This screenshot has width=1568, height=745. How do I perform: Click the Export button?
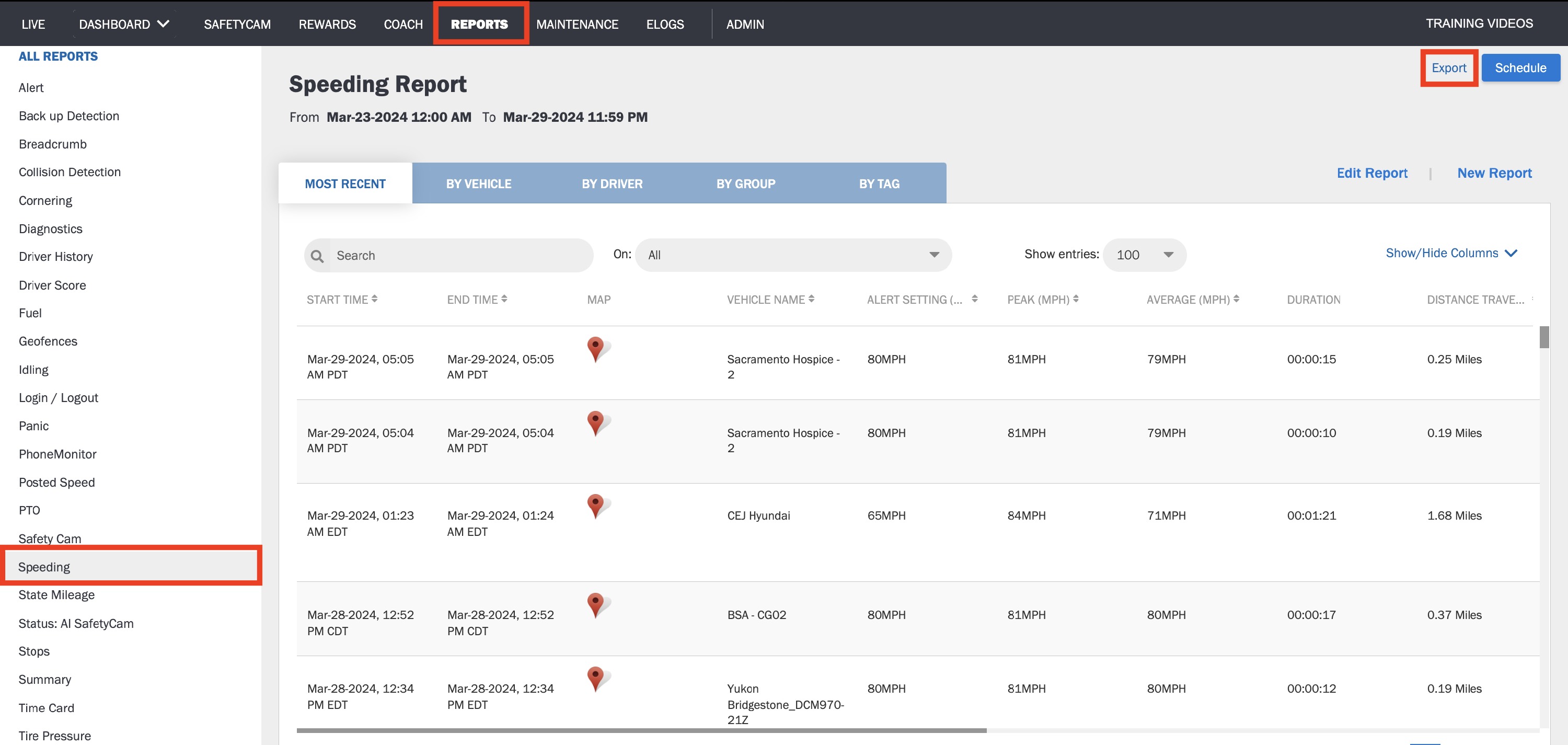[x=1449, y=67]
